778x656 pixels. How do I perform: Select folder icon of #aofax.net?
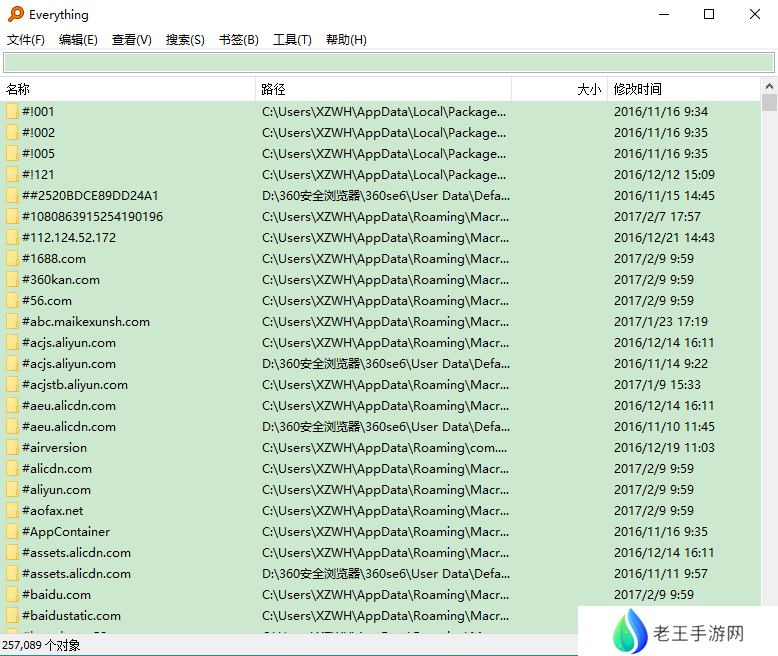[12, 511]
